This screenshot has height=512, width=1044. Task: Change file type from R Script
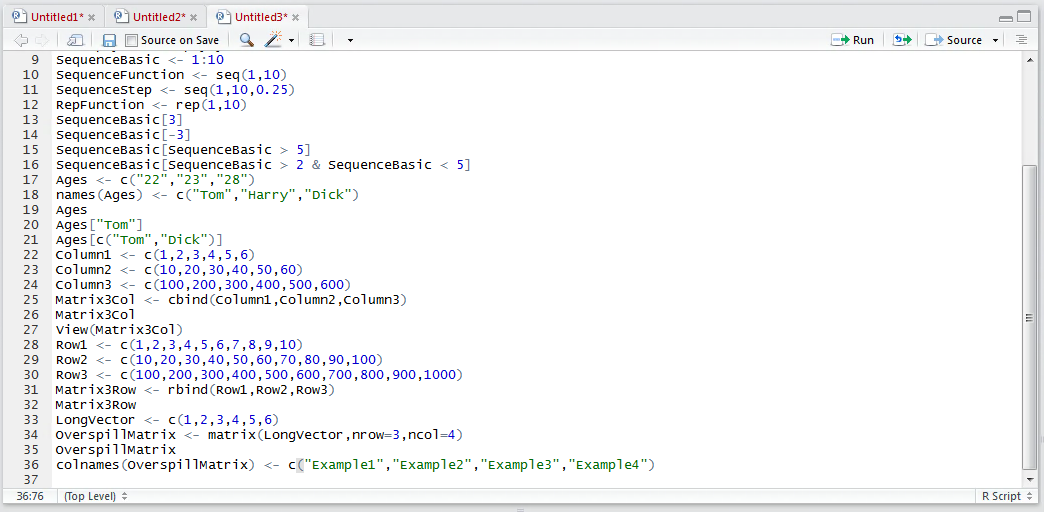click(1006, 496)
